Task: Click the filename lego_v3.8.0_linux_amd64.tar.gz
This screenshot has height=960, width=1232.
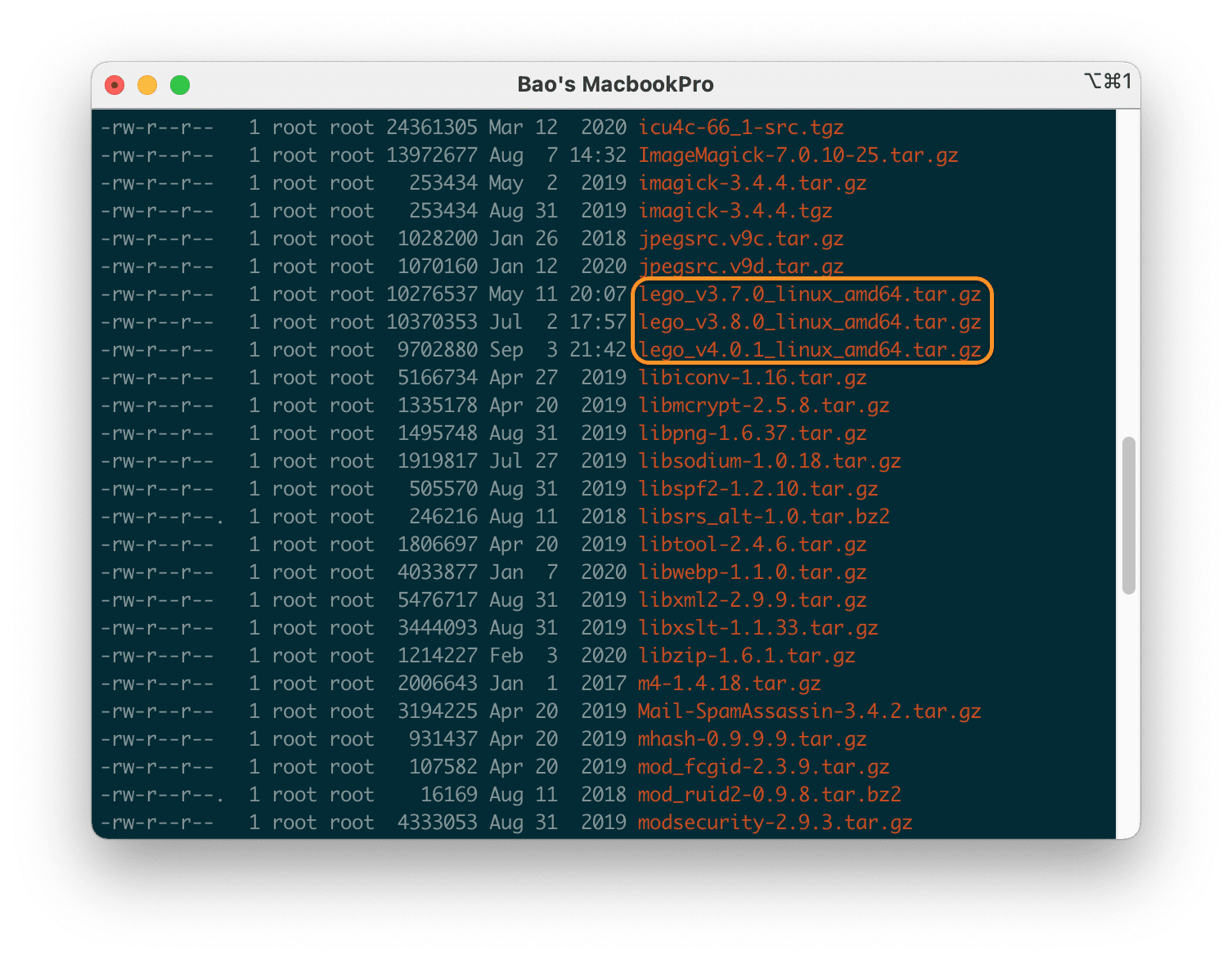Action: [x=809, y=323]
